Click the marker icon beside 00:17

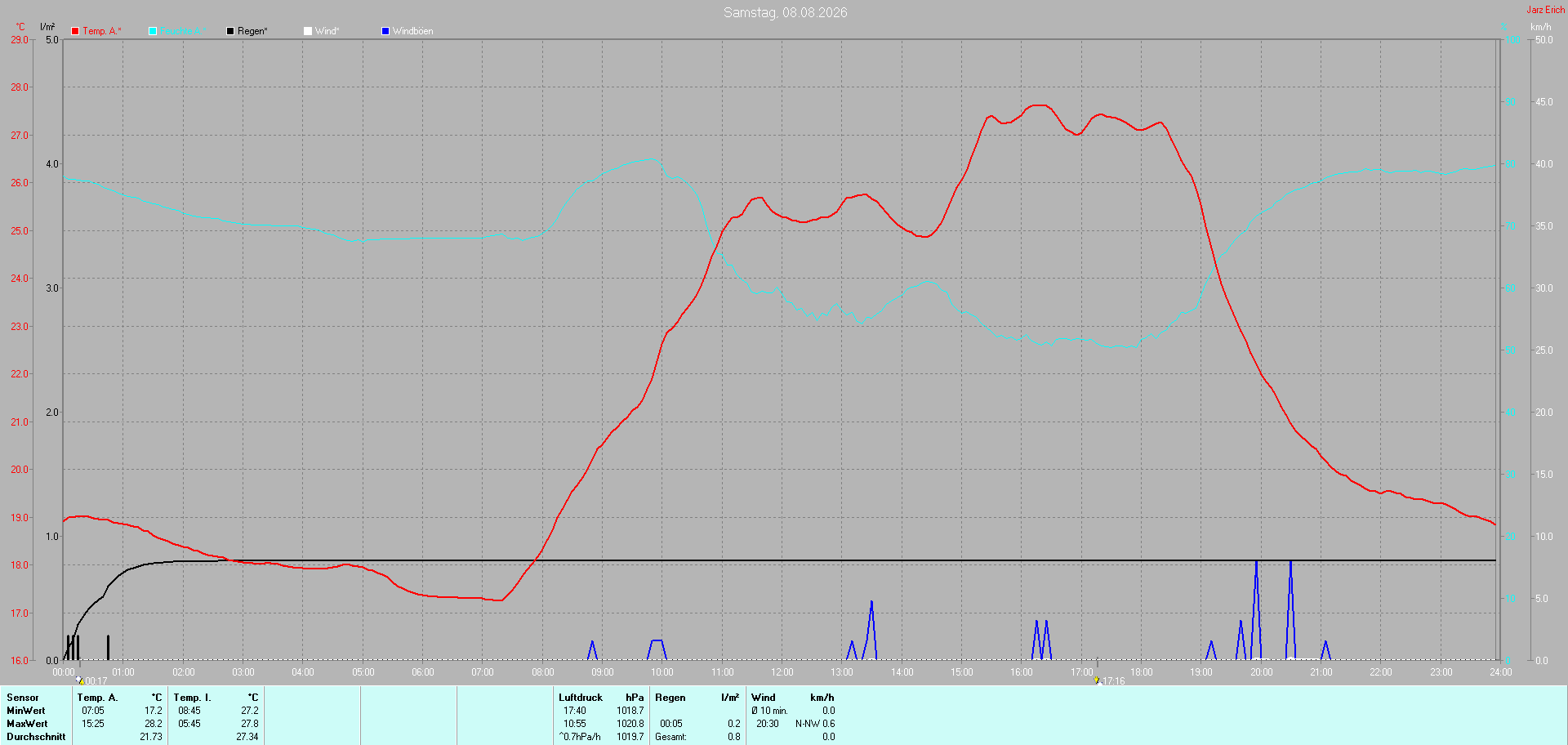(80, 680)
